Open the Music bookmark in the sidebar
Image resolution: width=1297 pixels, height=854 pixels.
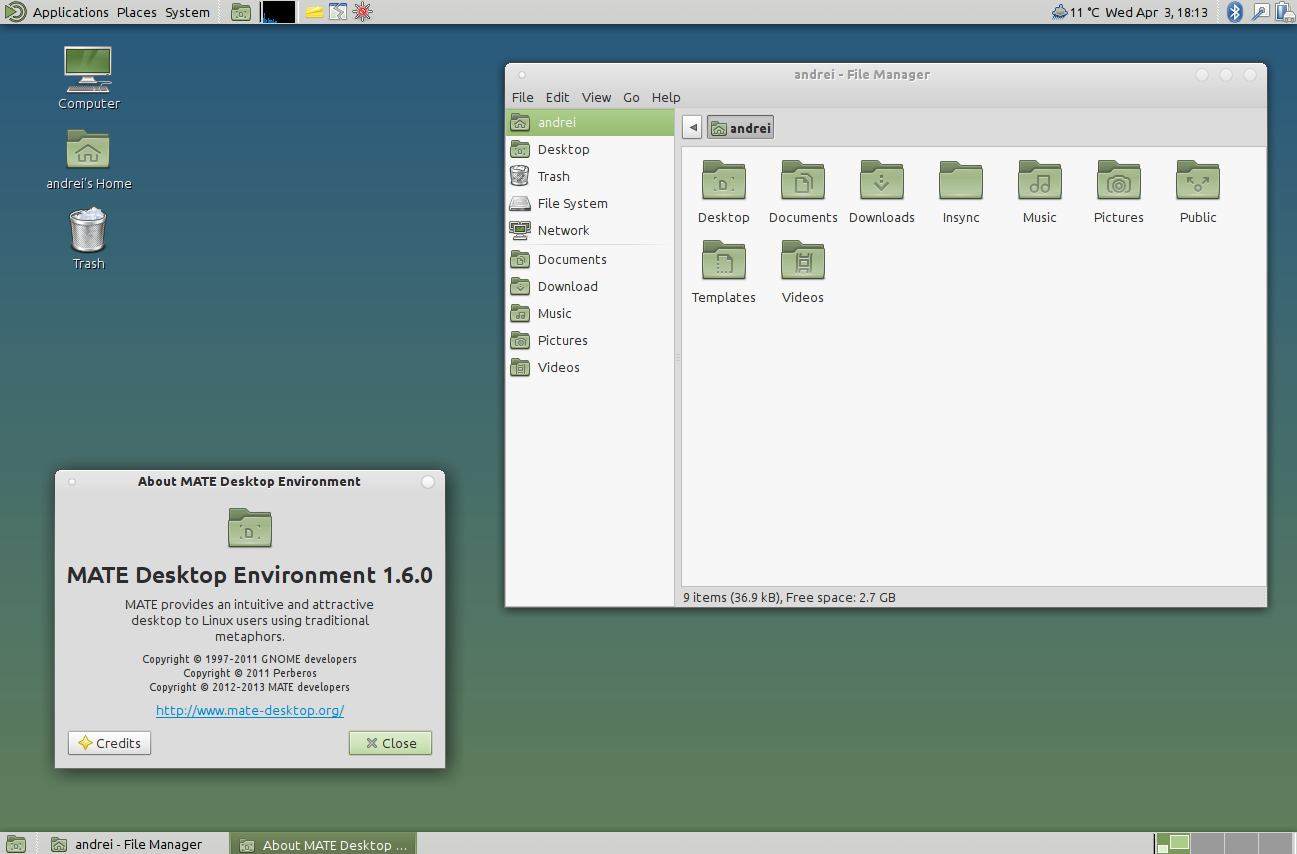pyautogui.click(x=590, y=313)
